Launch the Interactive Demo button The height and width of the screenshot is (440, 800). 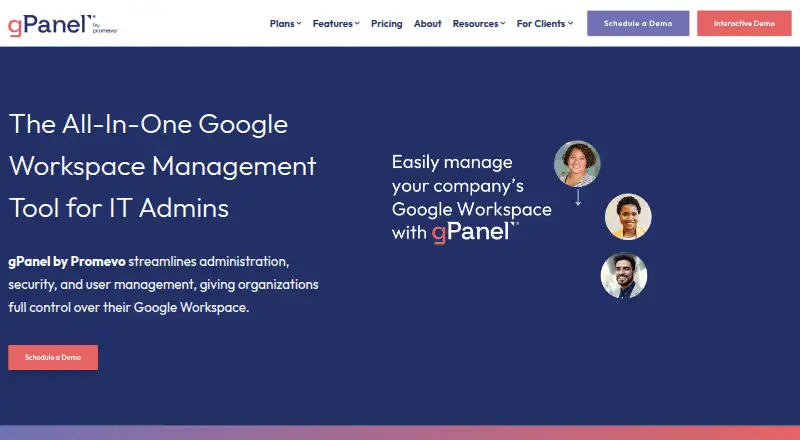(x=744, y=23)
